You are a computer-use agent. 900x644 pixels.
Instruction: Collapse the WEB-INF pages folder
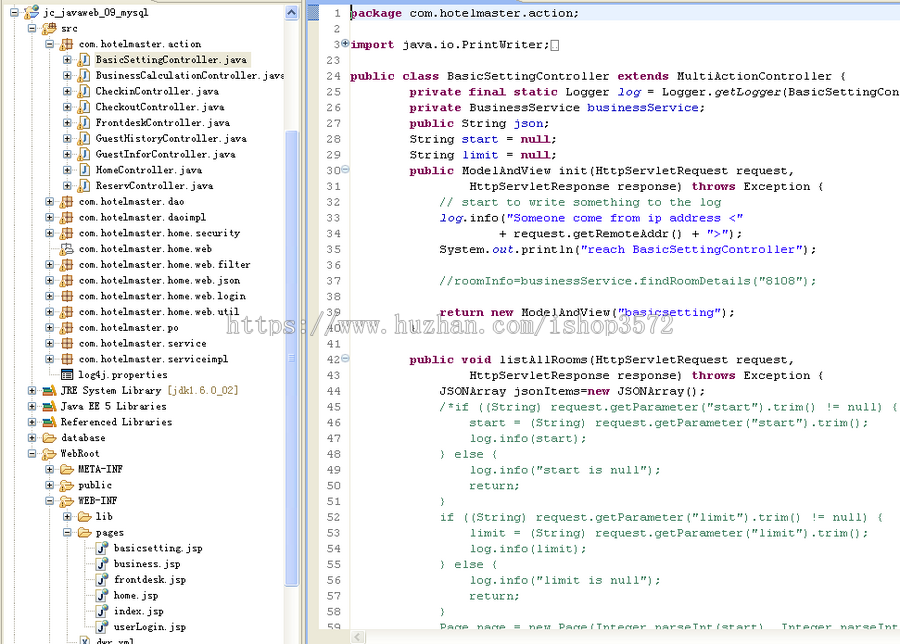point(67,532)
